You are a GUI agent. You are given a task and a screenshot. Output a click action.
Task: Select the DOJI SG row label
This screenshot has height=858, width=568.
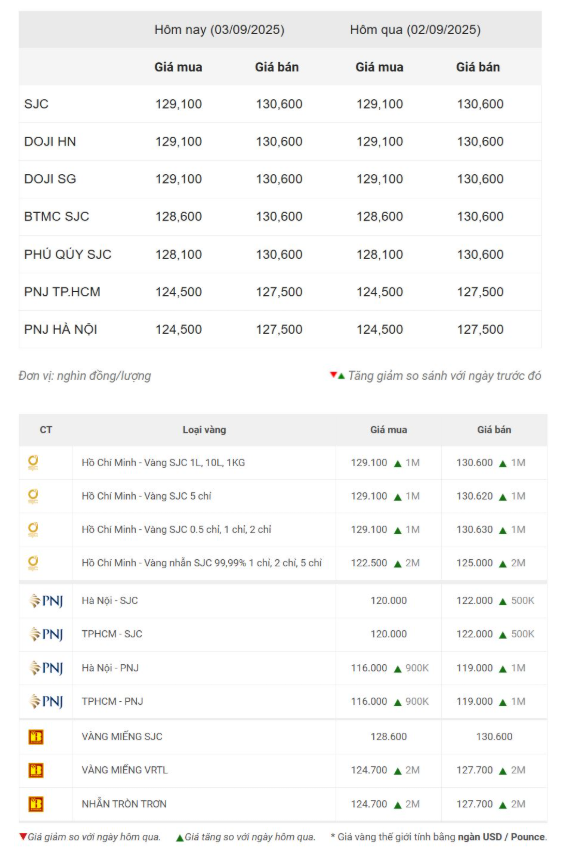pos(50,179)
